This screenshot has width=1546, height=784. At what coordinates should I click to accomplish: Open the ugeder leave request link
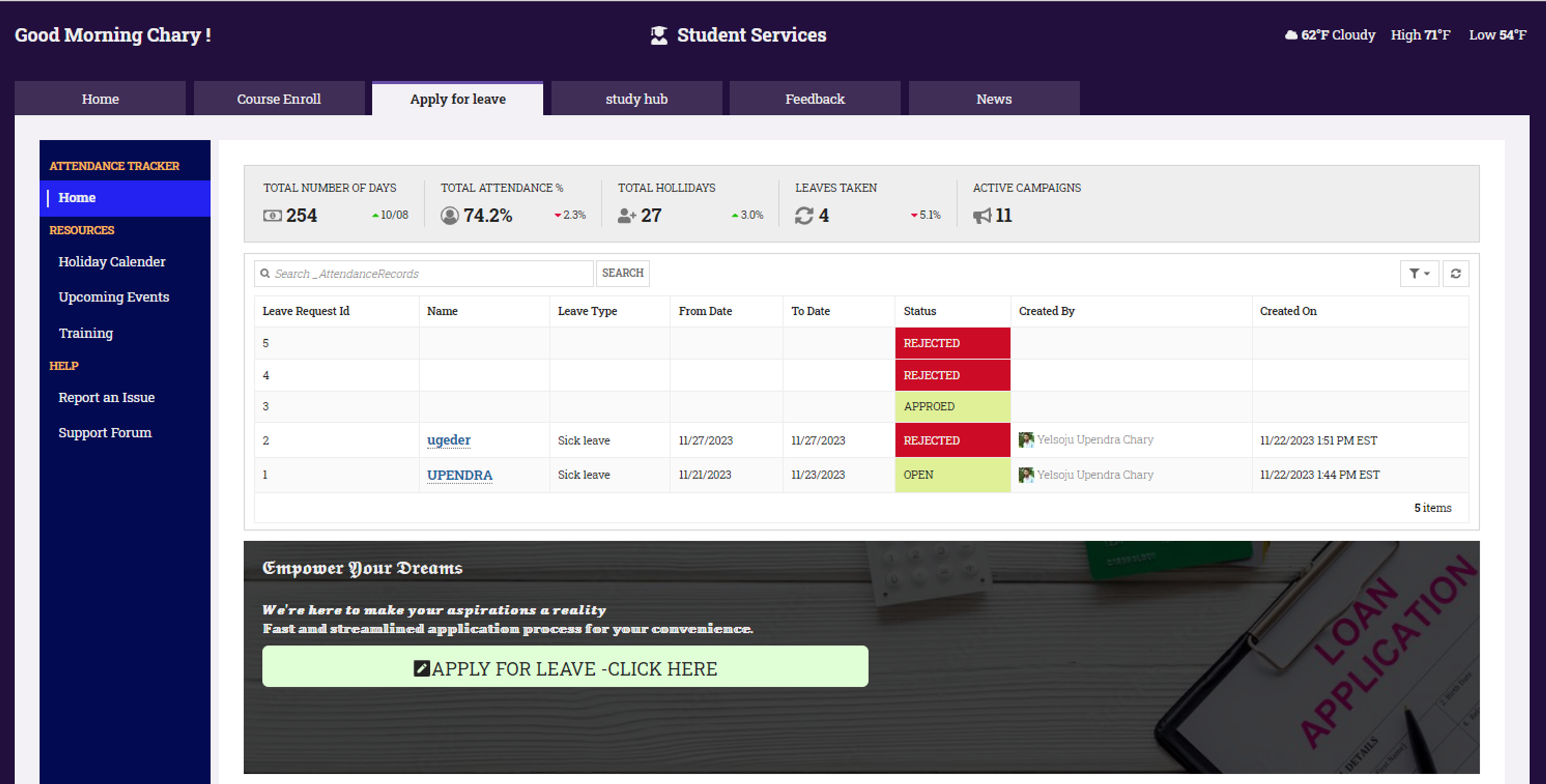point(449,439)
